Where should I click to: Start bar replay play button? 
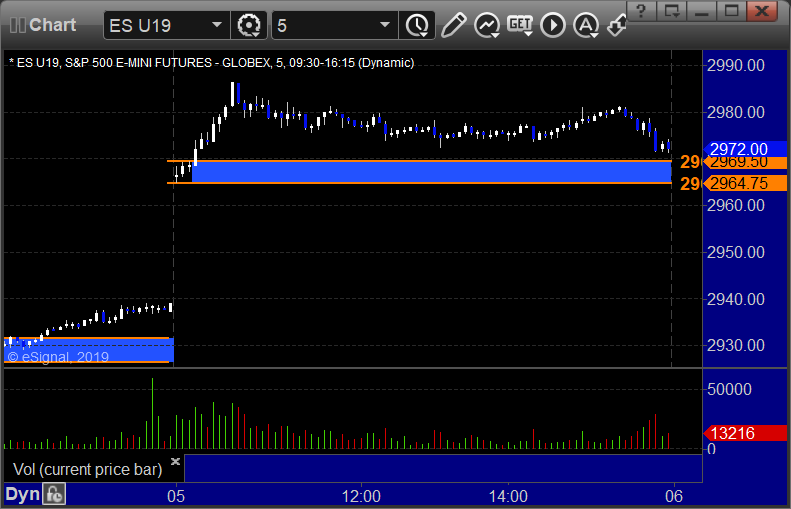click(553, 25)
